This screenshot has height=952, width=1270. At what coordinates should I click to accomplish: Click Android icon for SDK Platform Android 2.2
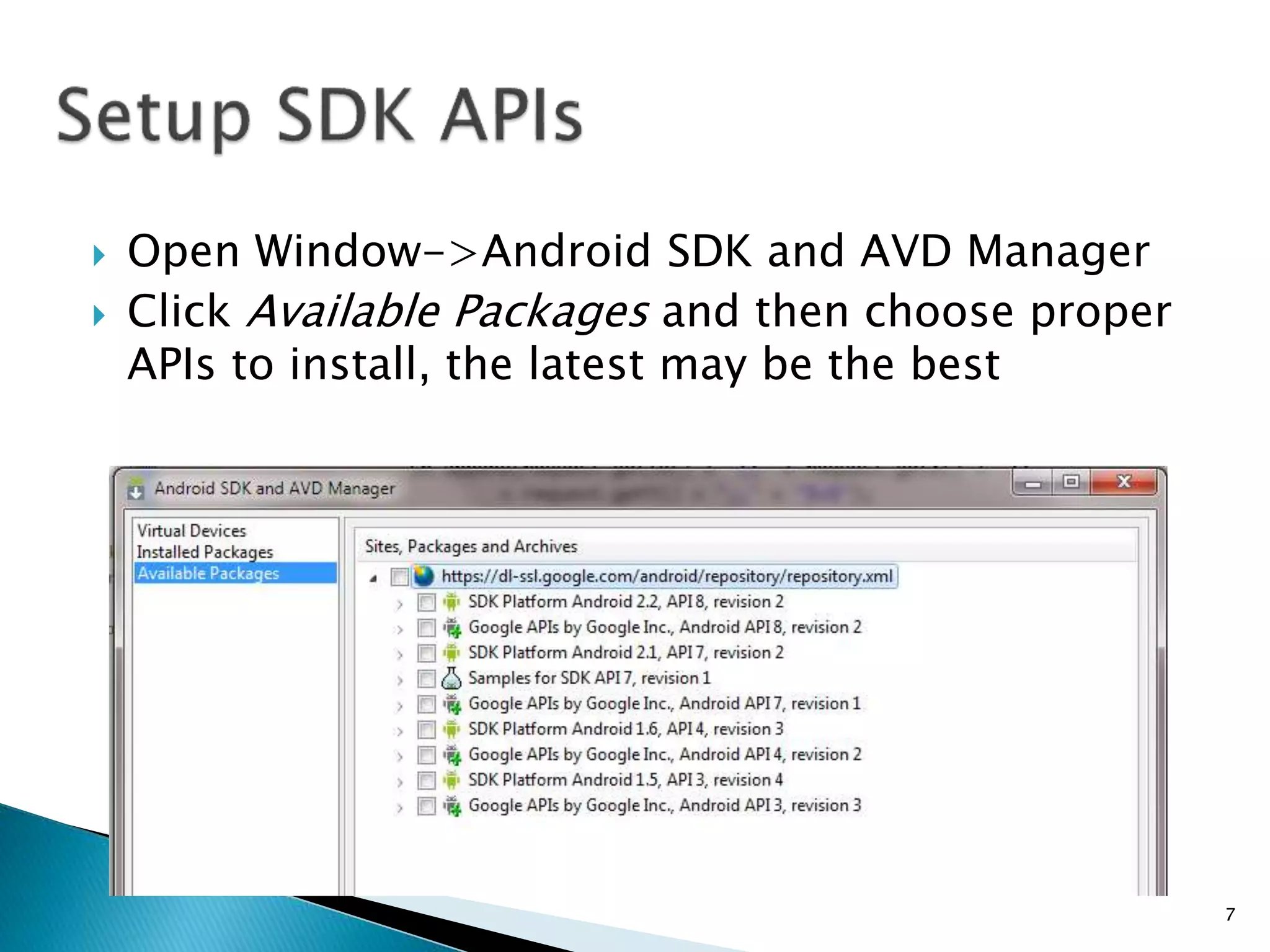(452, 602)
